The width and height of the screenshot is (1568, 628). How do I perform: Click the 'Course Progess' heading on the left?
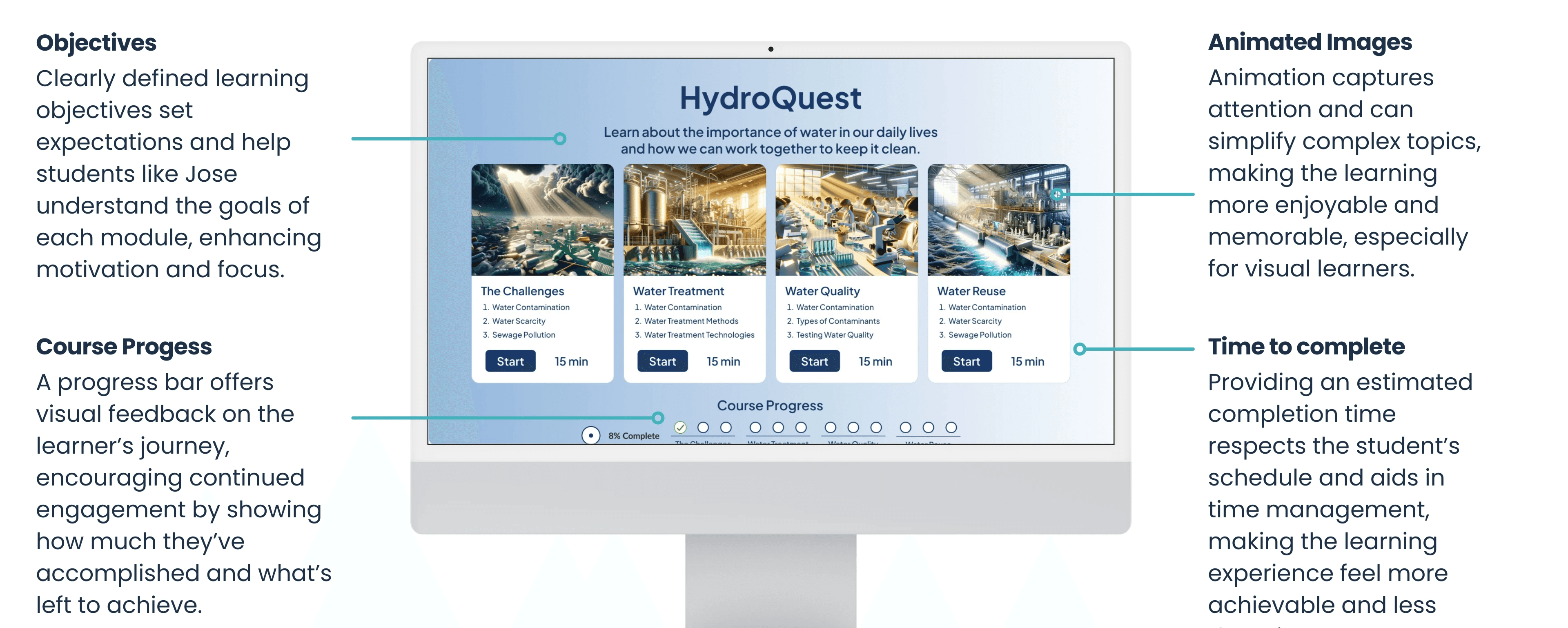click(124, 347)
